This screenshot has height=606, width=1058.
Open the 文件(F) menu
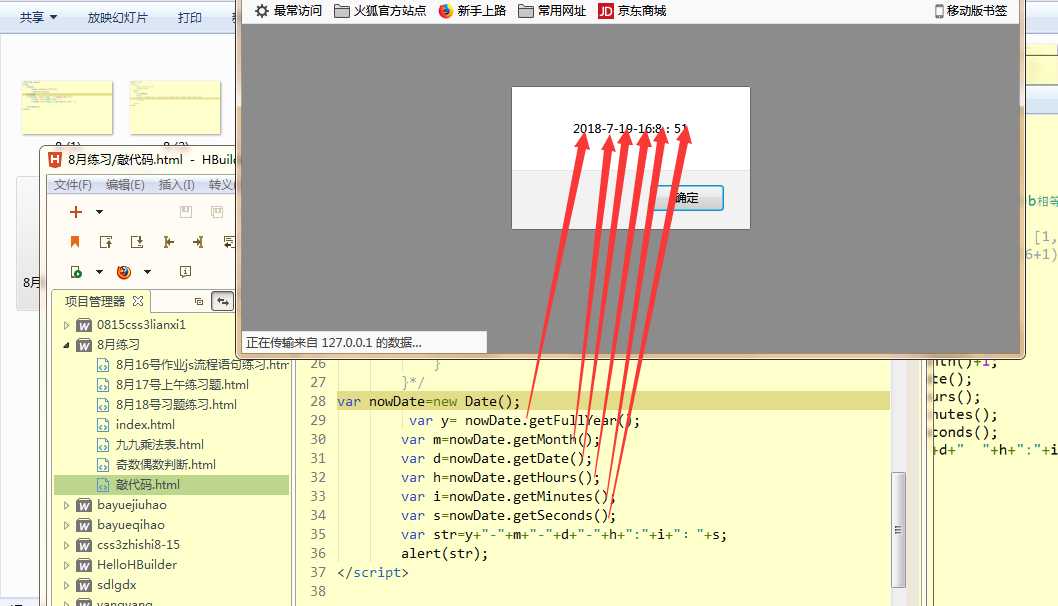tap(72, 185)
